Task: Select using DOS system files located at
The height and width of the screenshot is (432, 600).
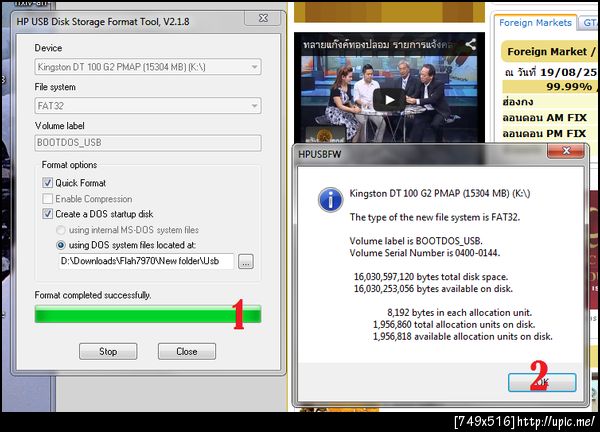Action: (60, 245)
